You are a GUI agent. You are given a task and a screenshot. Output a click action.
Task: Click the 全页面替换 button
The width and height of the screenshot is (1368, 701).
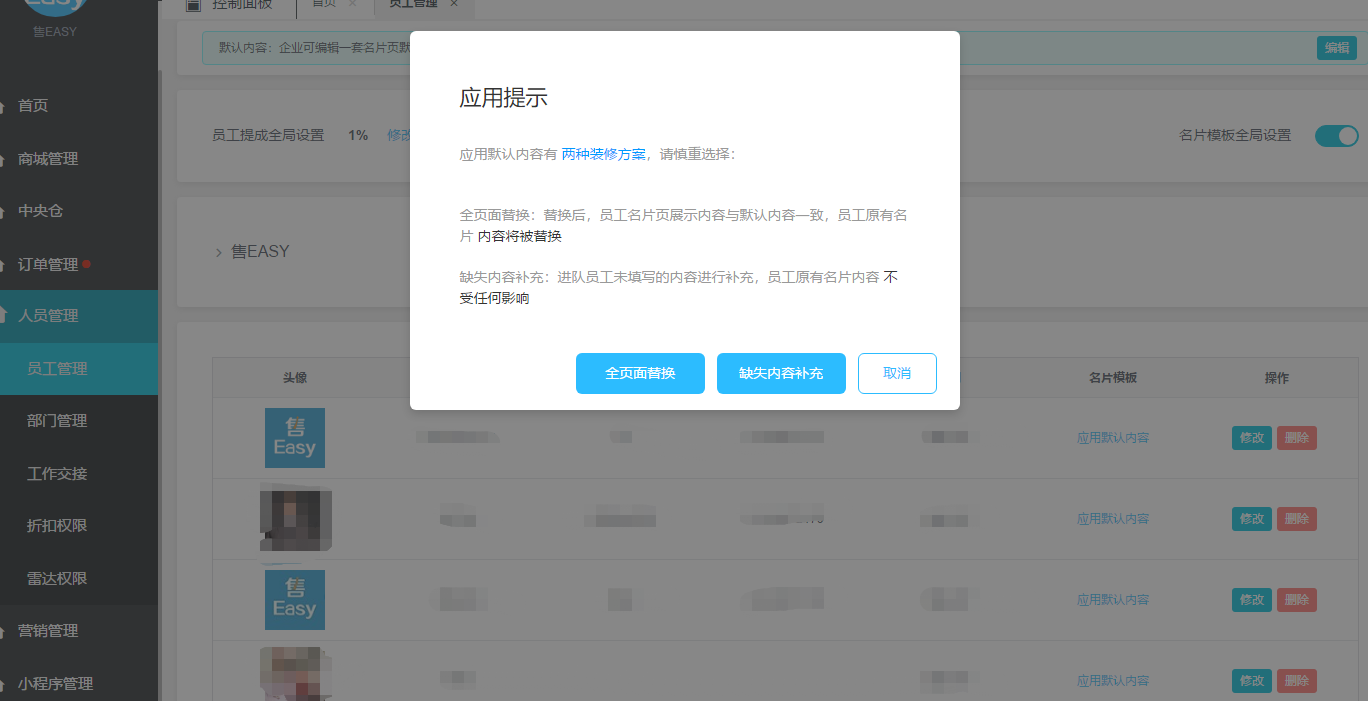[x=640, y=373]
